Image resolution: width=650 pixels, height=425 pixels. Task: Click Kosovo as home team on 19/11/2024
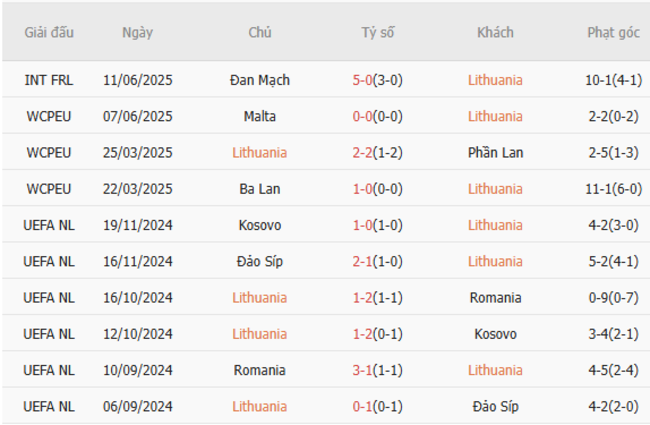point(260,225)
